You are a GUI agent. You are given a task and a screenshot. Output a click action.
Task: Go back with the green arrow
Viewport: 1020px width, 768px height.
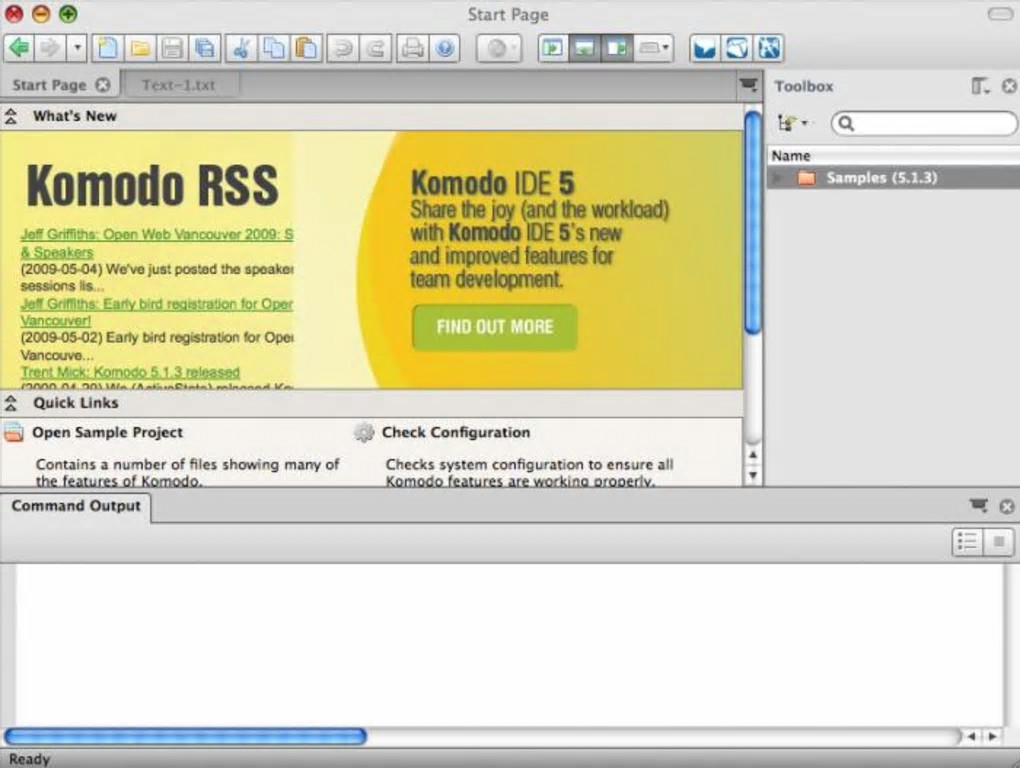coord(19,48)
